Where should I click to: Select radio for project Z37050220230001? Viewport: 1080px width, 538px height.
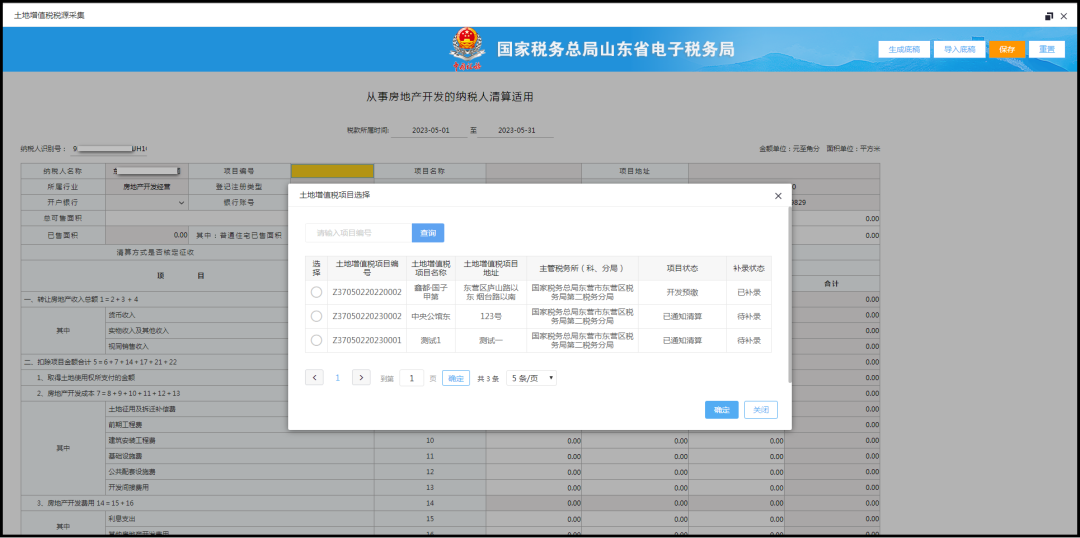point(316,340)
